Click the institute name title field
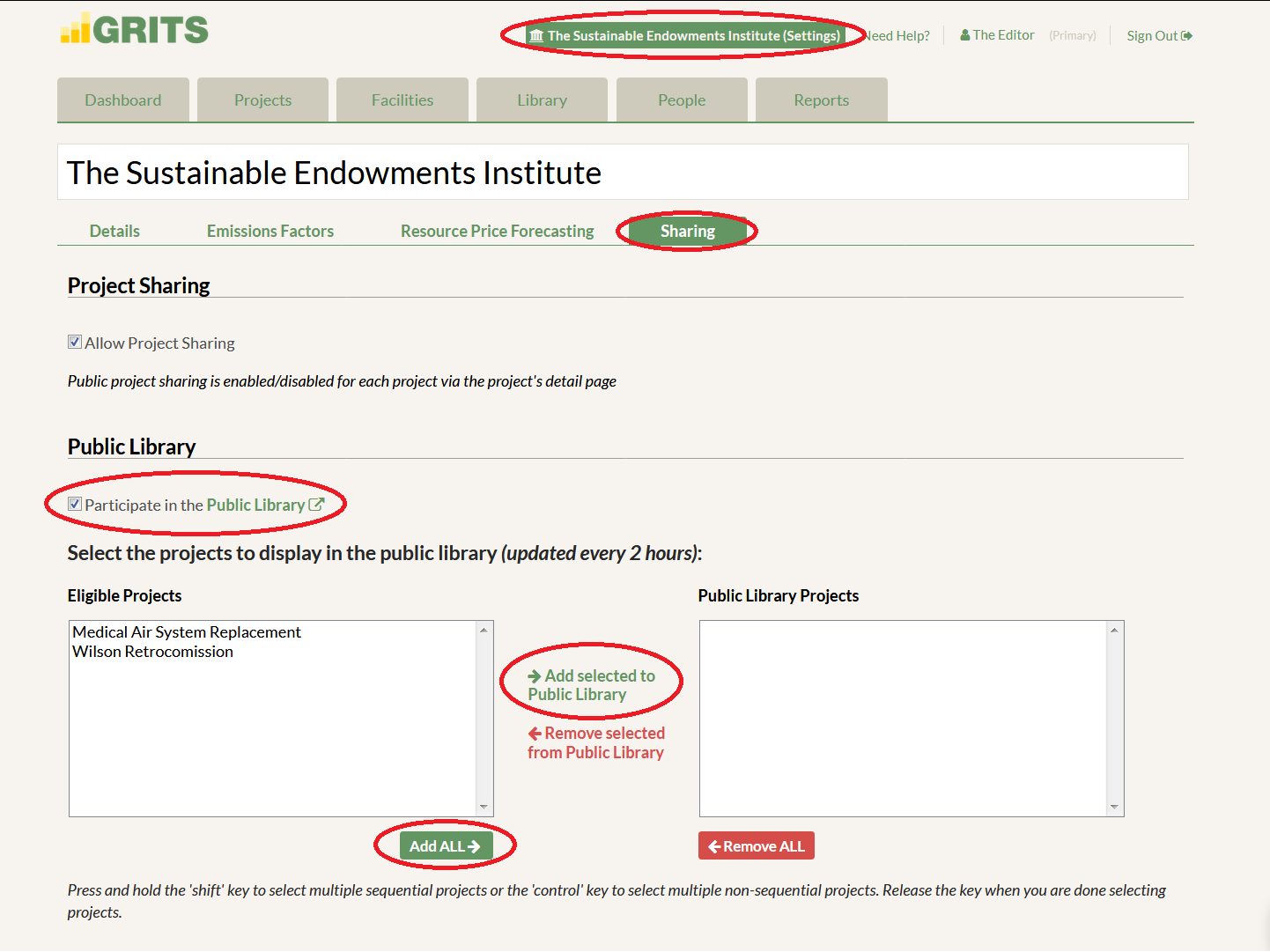The width and height of the screenshot is (1270, 952). (x=623, y=173)
